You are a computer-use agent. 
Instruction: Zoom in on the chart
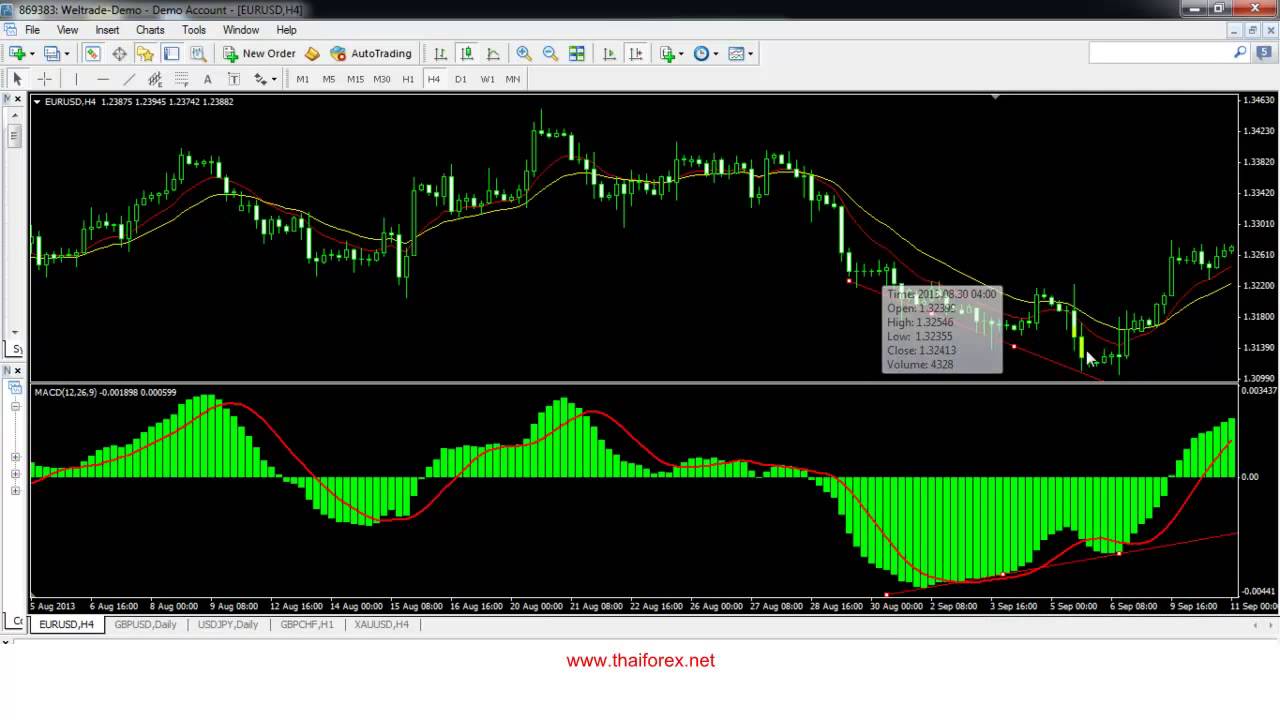tap(524, 53)
